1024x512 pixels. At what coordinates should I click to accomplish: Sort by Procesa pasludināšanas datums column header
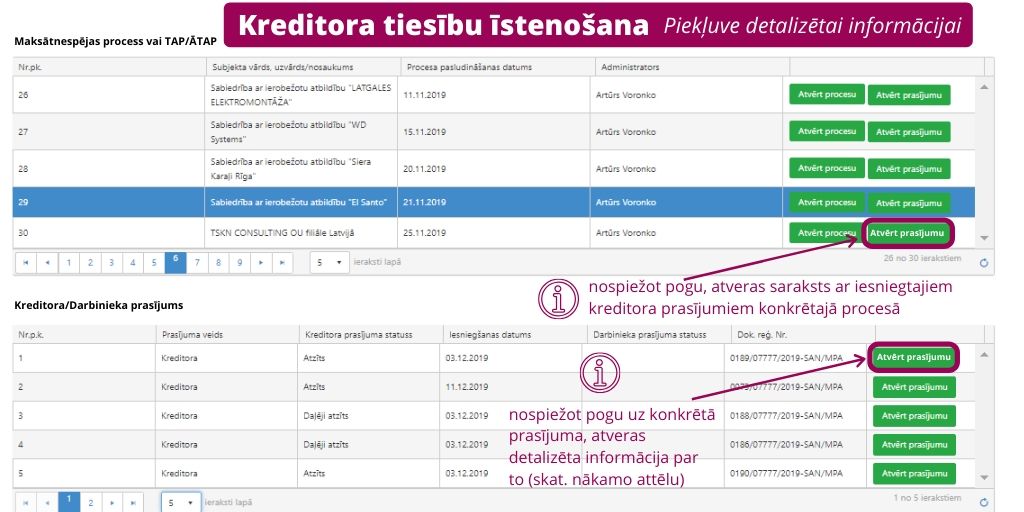point(470,67)
